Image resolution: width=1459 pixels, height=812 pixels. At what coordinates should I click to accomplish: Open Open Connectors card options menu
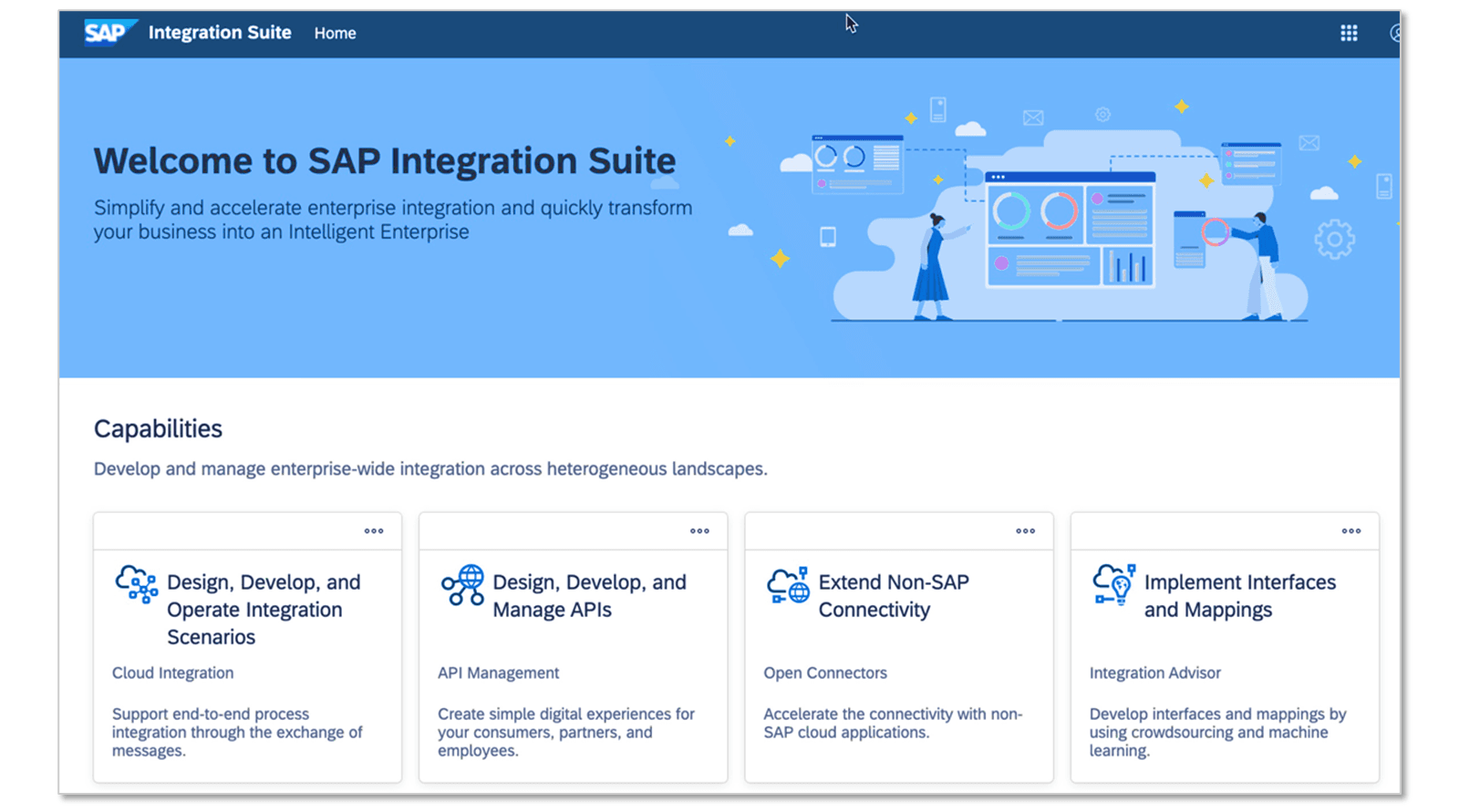click(x=1026, y=531)
